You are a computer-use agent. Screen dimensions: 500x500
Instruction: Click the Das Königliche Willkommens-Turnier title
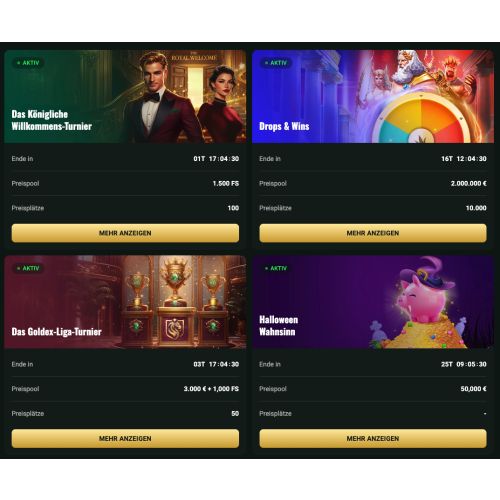click(x=52, y=120)
